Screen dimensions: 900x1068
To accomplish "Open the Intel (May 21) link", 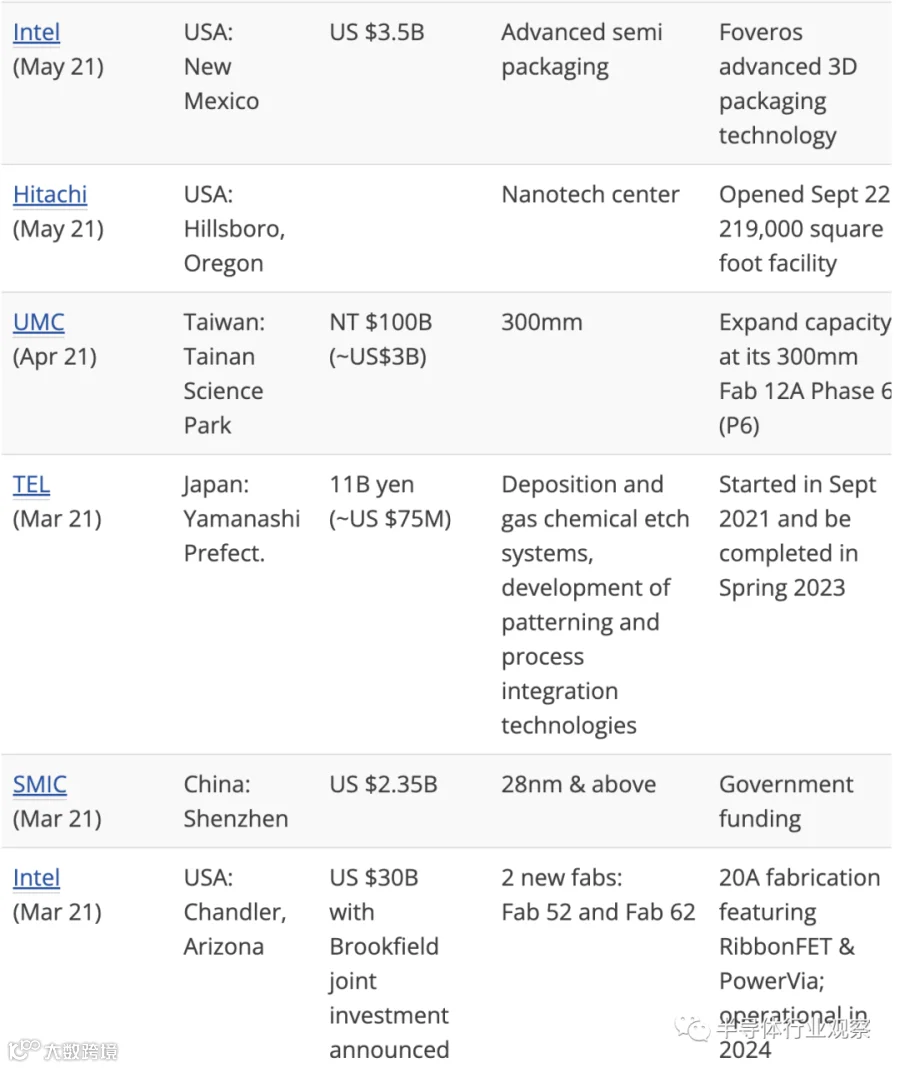I will pos(36,33).
